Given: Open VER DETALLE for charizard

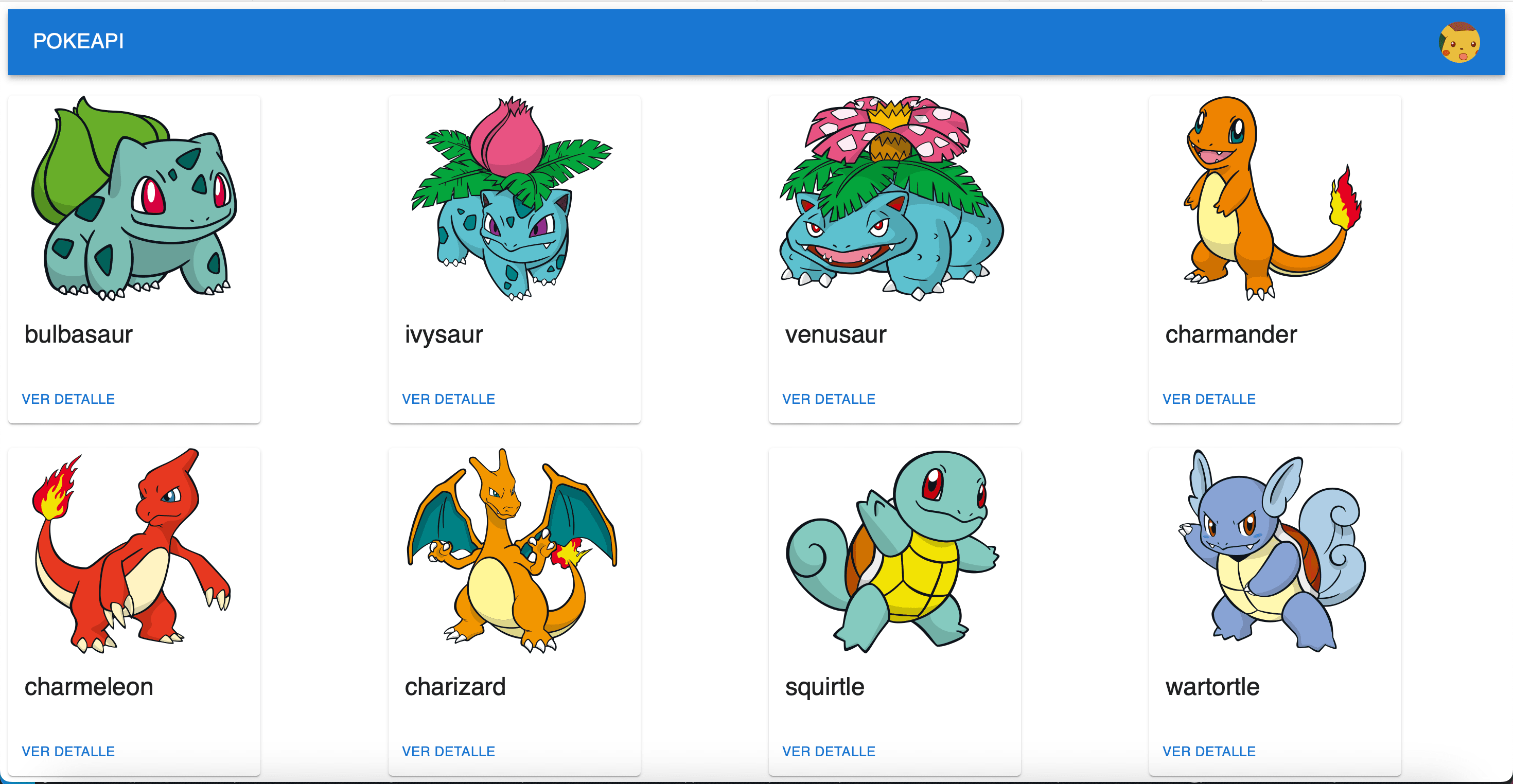Looking at the screenshot, I should click(x=448, y=751).
